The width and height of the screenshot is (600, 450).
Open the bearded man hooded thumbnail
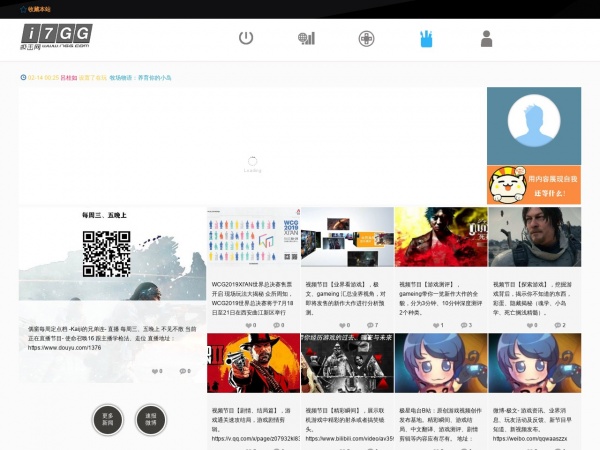(x=535, y=237)
